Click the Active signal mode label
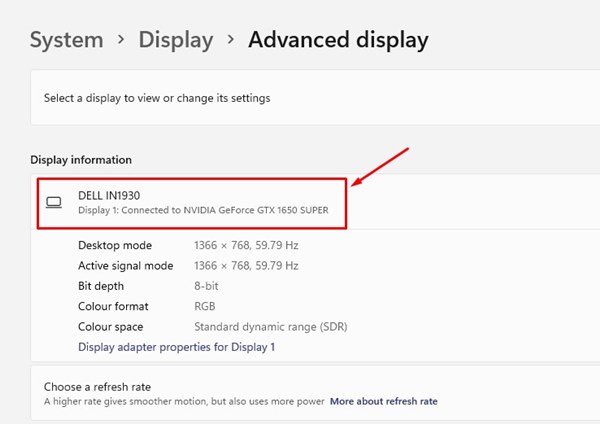This screenshot has height=424, width=600. click(x=126, y=266)
